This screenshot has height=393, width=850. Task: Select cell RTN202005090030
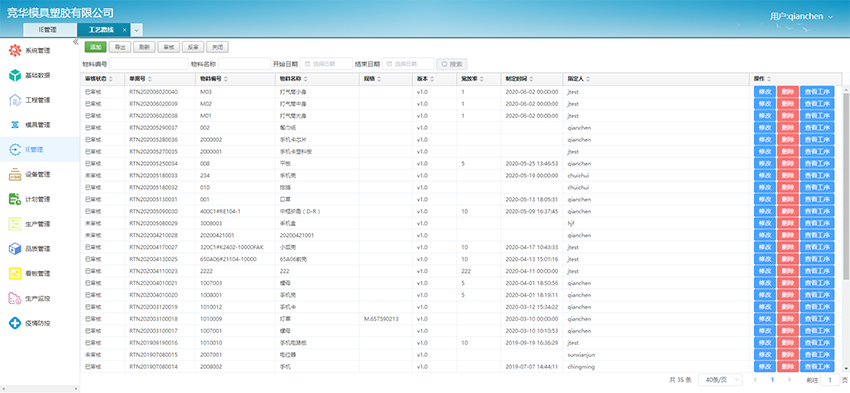(x=154, y=211)
